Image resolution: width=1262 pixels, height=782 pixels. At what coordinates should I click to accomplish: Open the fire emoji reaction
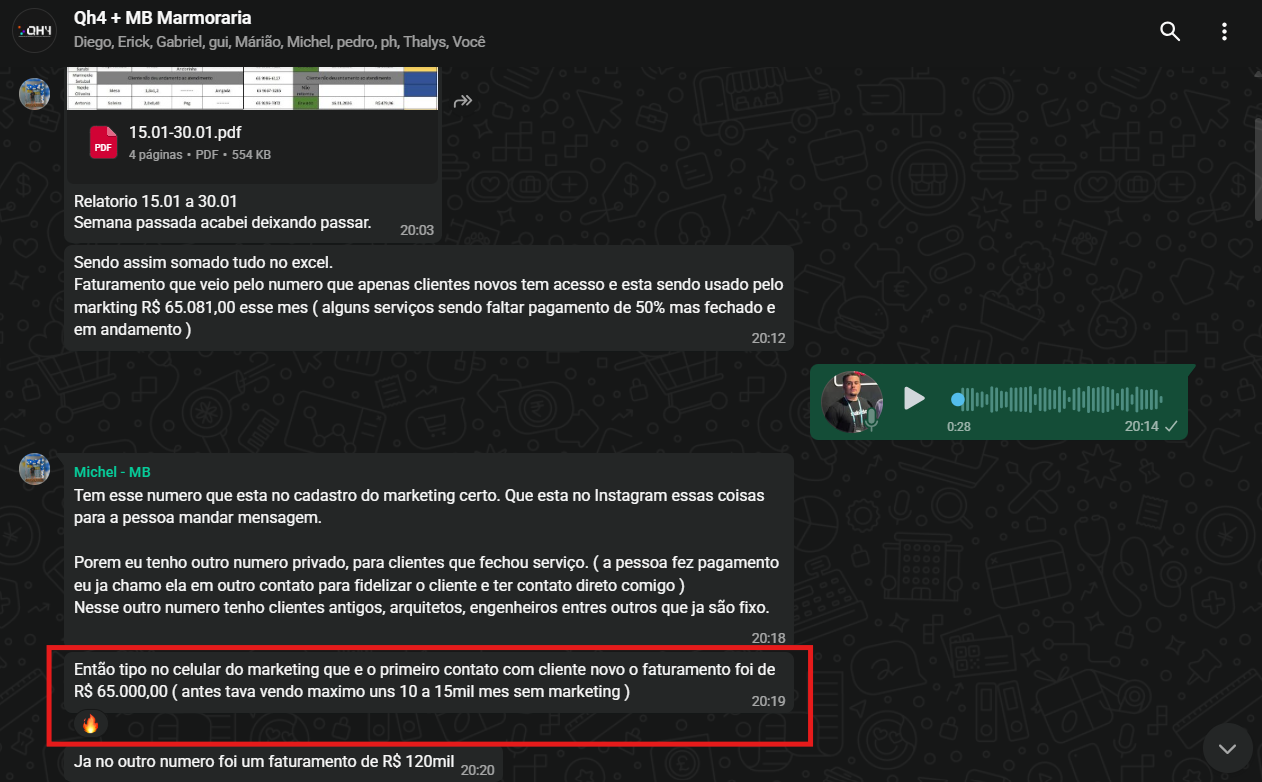click(x=90, y=723)
